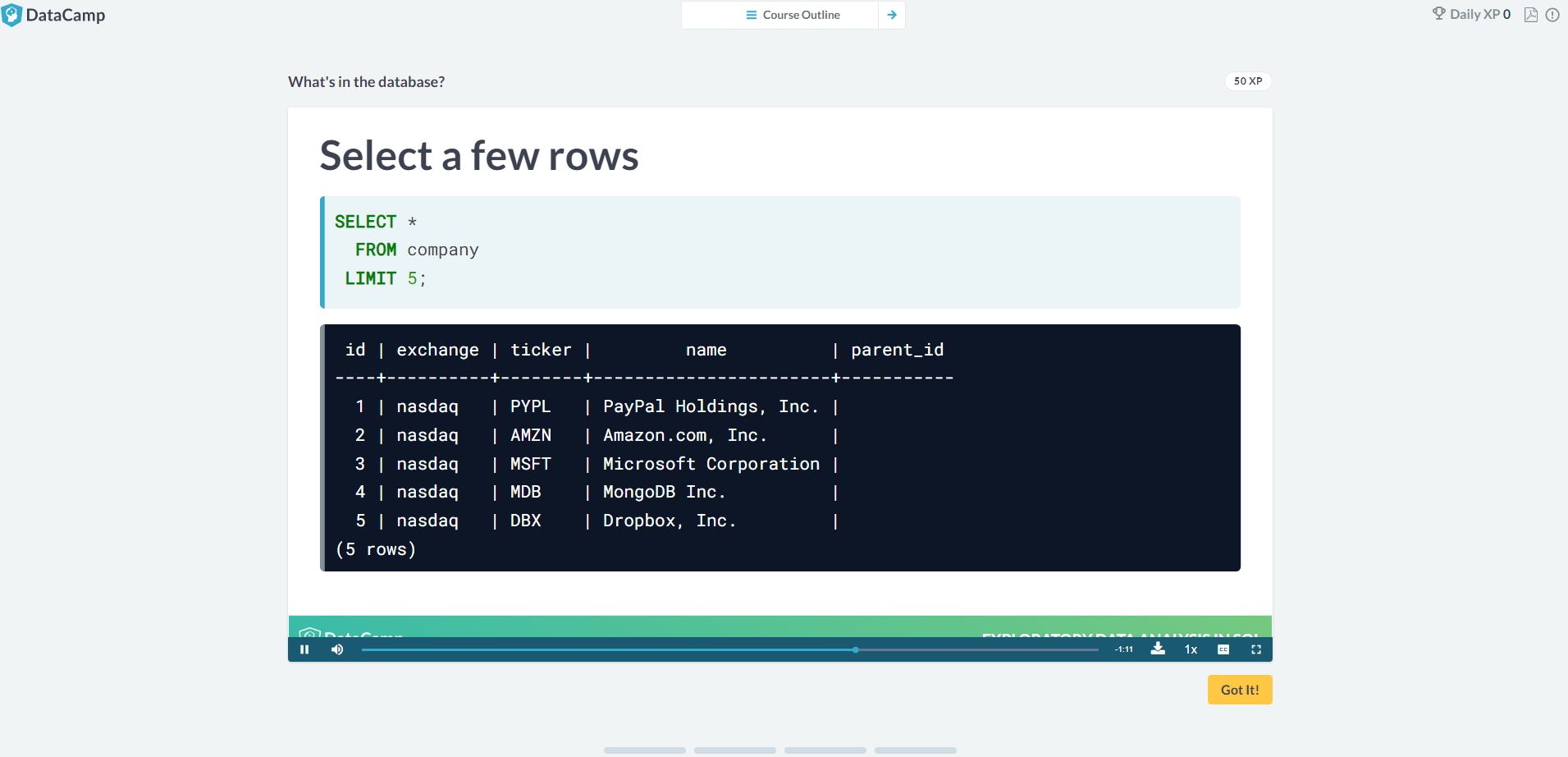Click 'Amazon.com, Inc.' cell

685,435
